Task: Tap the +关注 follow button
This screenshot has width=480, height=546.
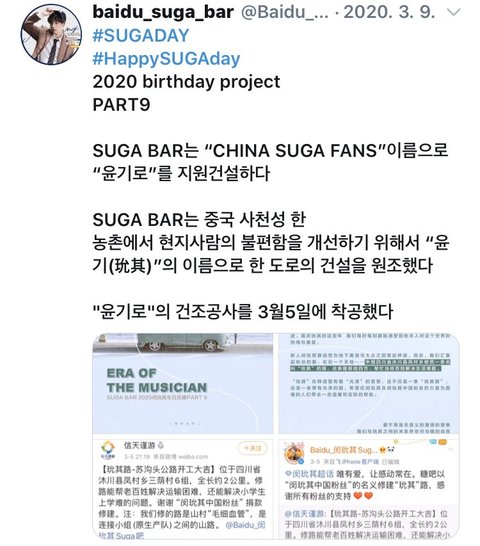Action: click(252, 448)
